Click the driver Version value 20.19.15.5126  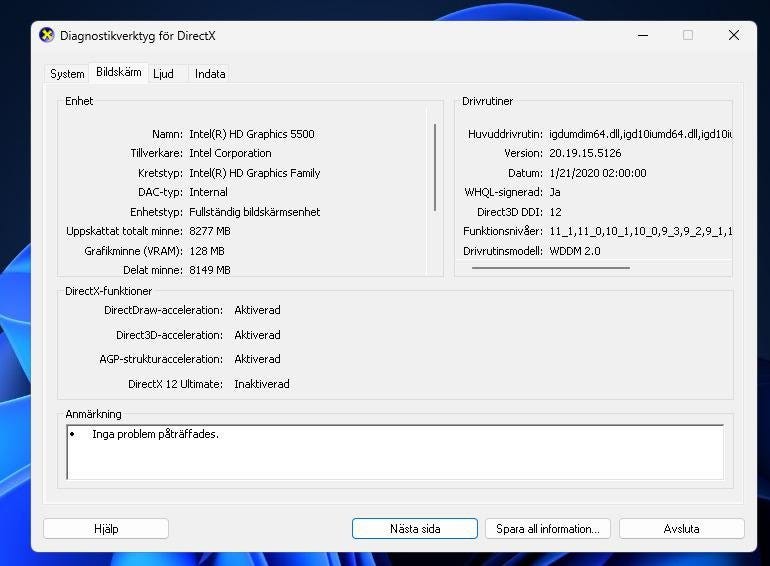coord(585,154)
